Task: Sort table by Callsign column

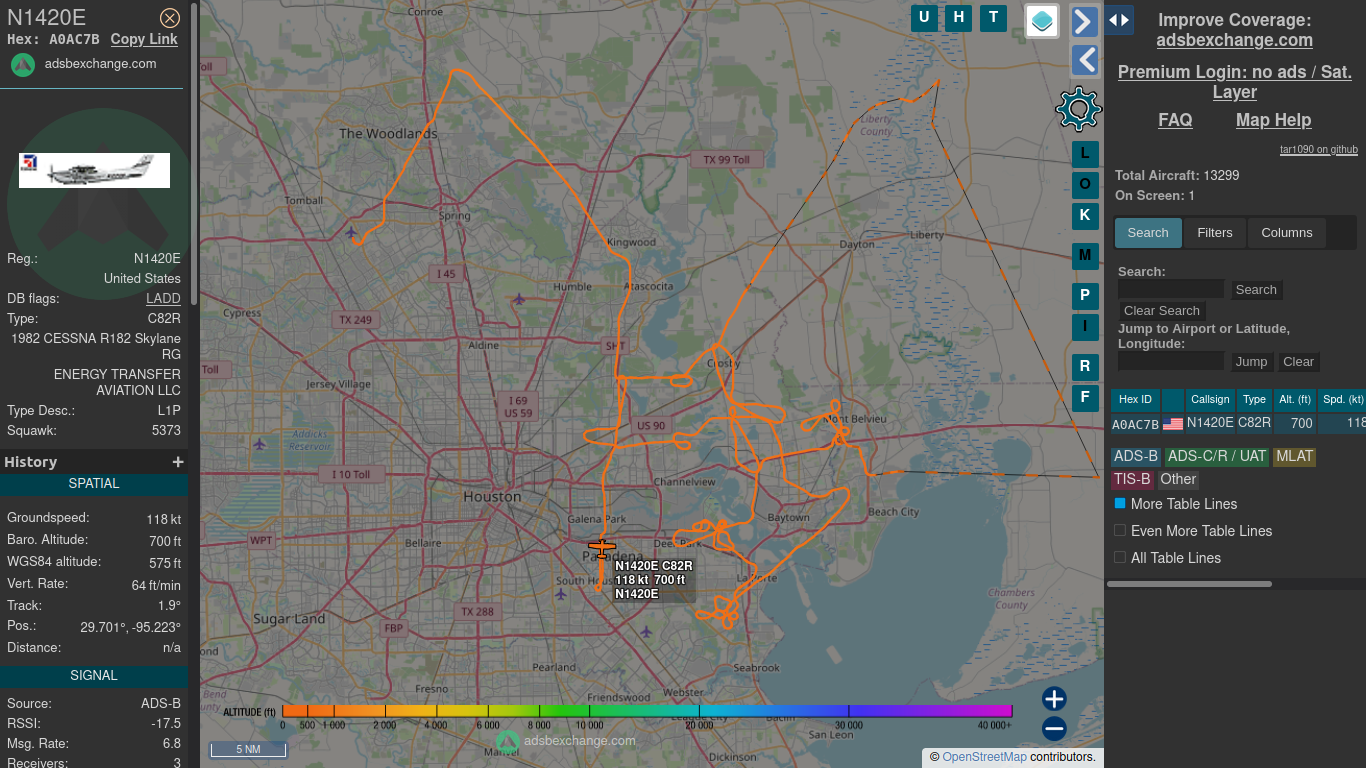Action: tap(1210, 400)
